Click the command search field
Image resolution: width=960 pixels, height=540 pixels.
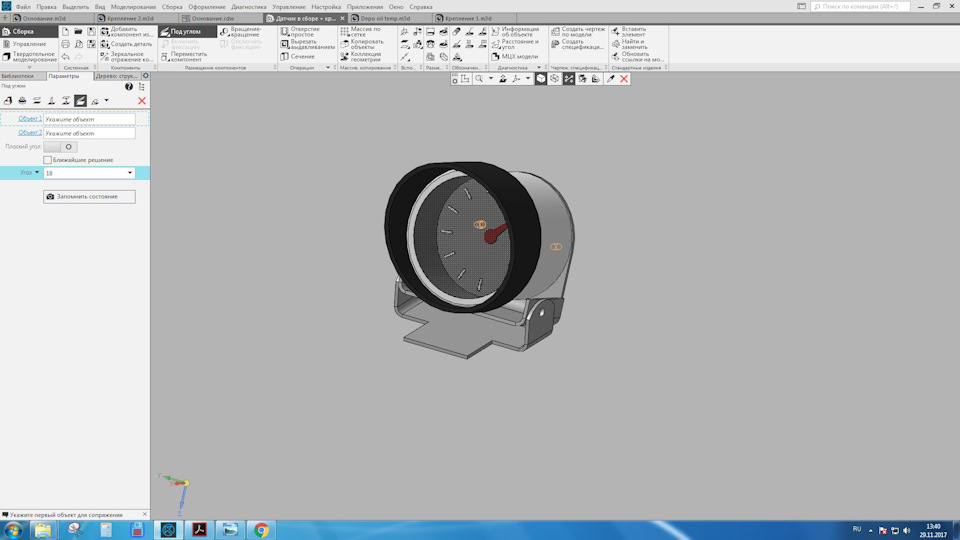click(860, 6)
